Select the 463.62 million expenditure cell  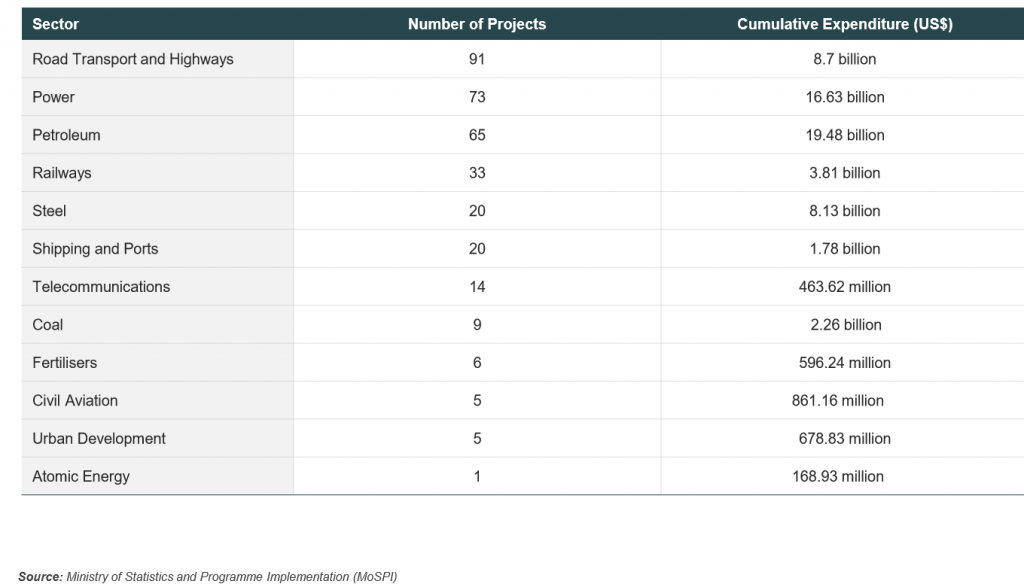pyautogui.click(x=845, y=287)
